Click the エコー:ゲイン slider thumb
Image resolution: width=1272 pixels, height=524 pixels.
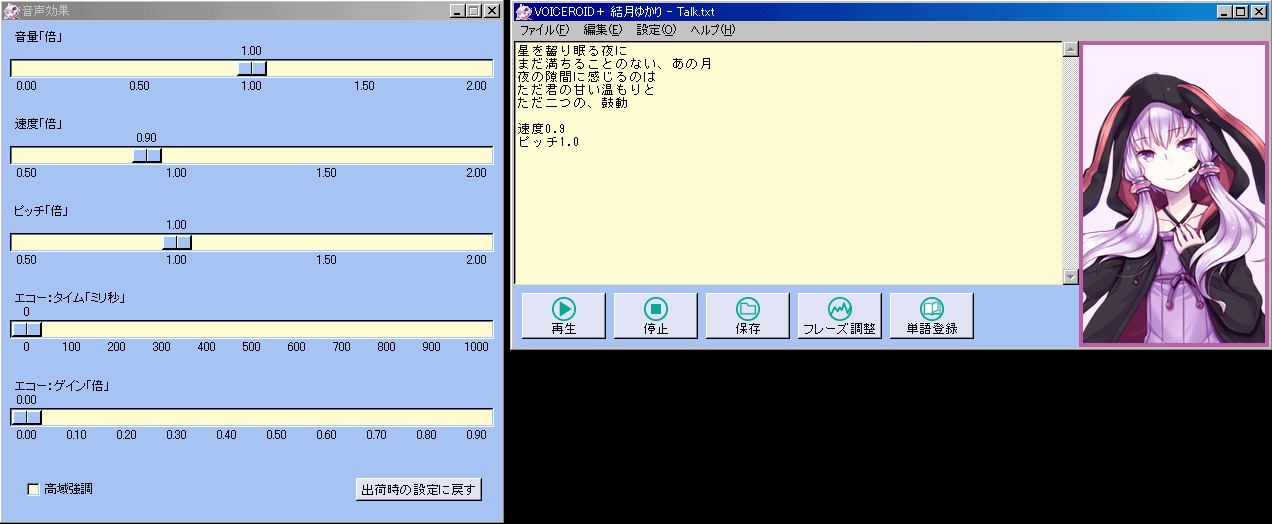[x=26, y=416]
